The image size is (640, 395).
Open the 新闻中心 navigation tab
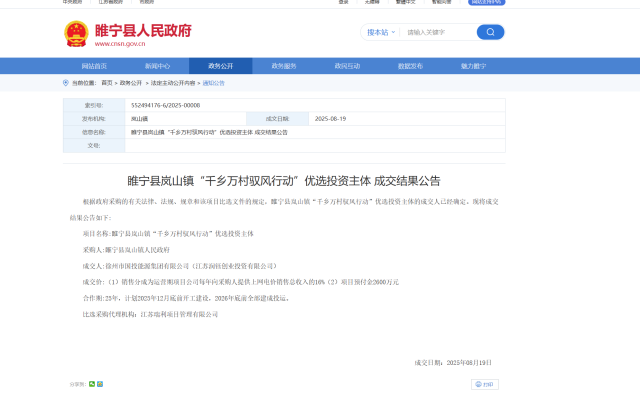pos(158,66)
